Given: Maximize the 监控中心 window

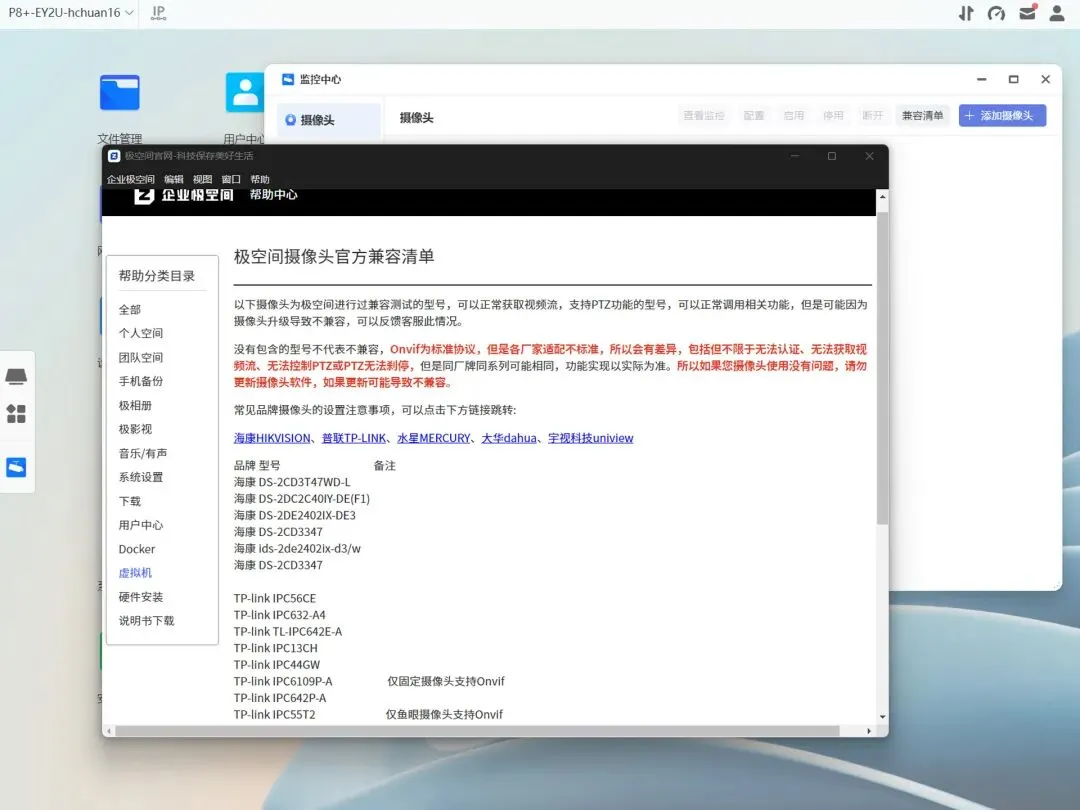Looking at the screenshot, I should pos(1013,79).
